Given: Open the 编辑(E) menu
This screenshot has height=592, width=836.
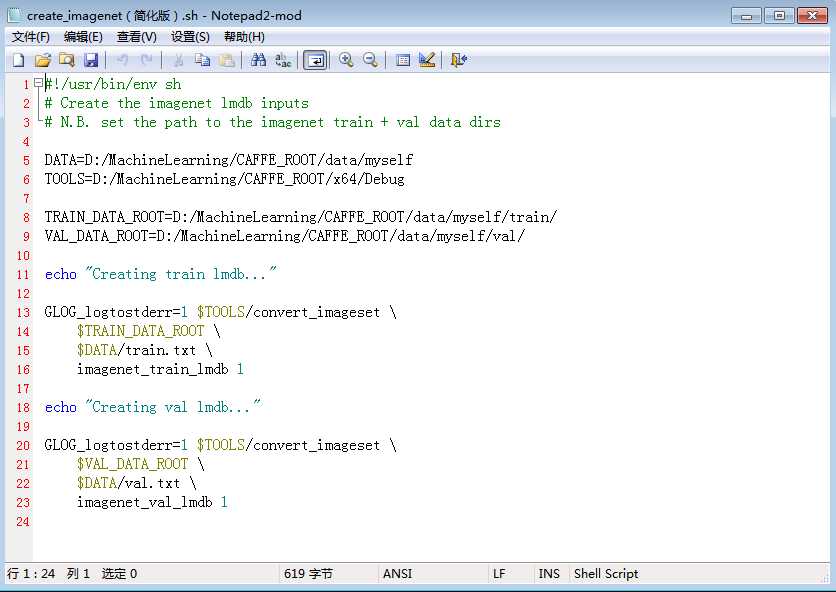Looking at the screenshot, I should [83, 37].
